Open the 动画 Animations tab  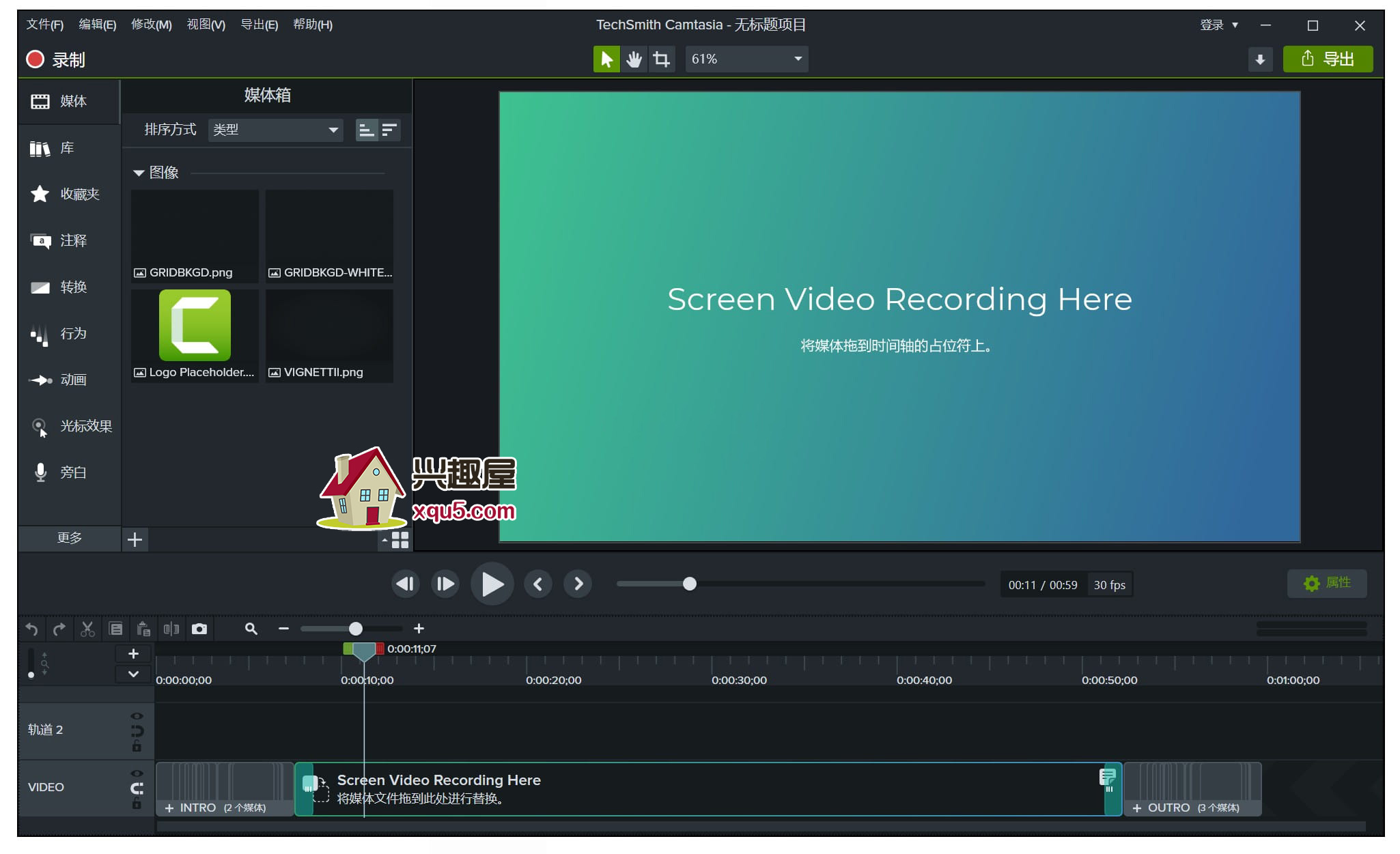pyautogui.click(x=69, y=380)
